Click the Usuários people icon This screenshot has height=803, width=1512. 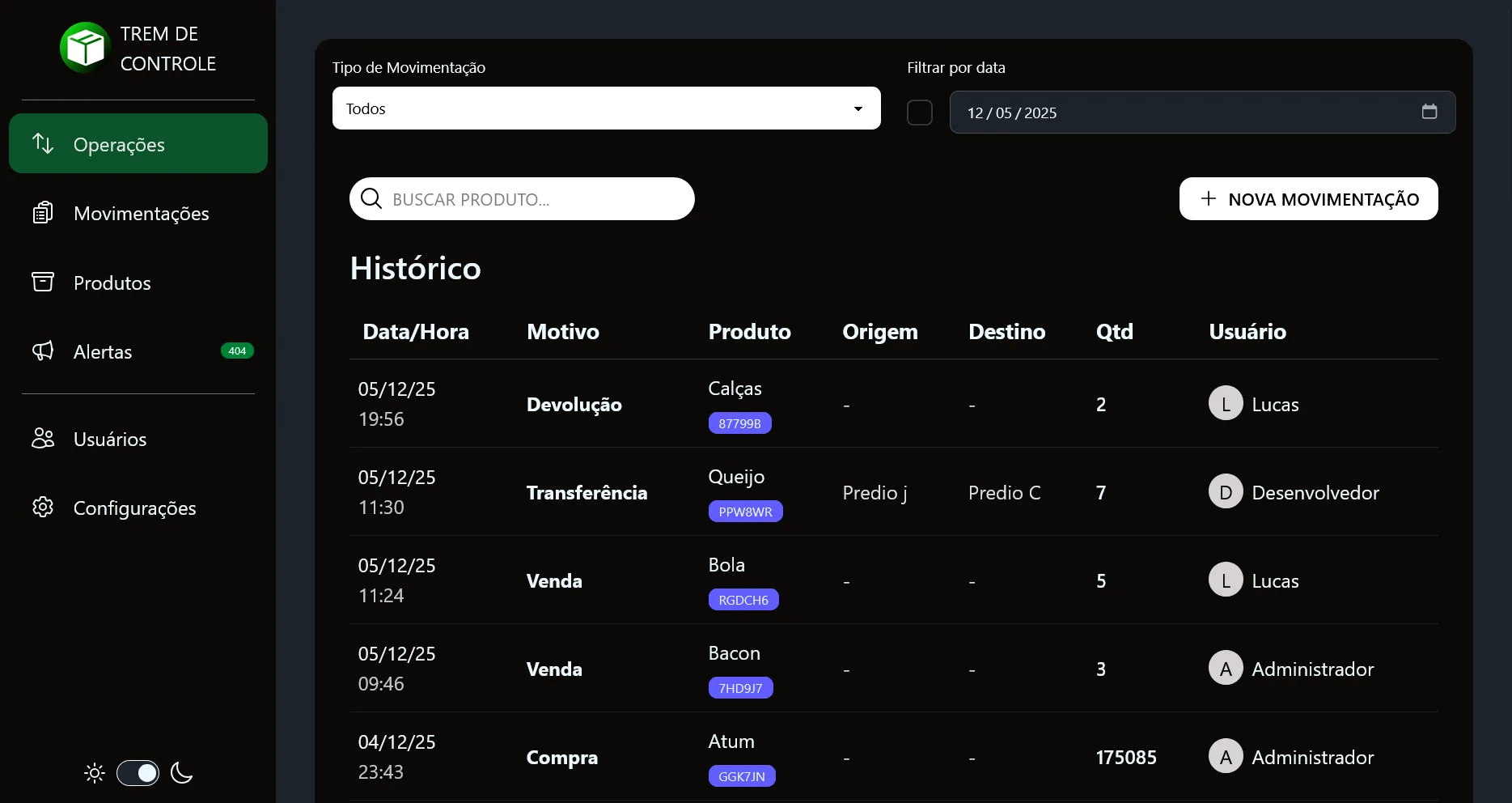click(x=43, y=438)
